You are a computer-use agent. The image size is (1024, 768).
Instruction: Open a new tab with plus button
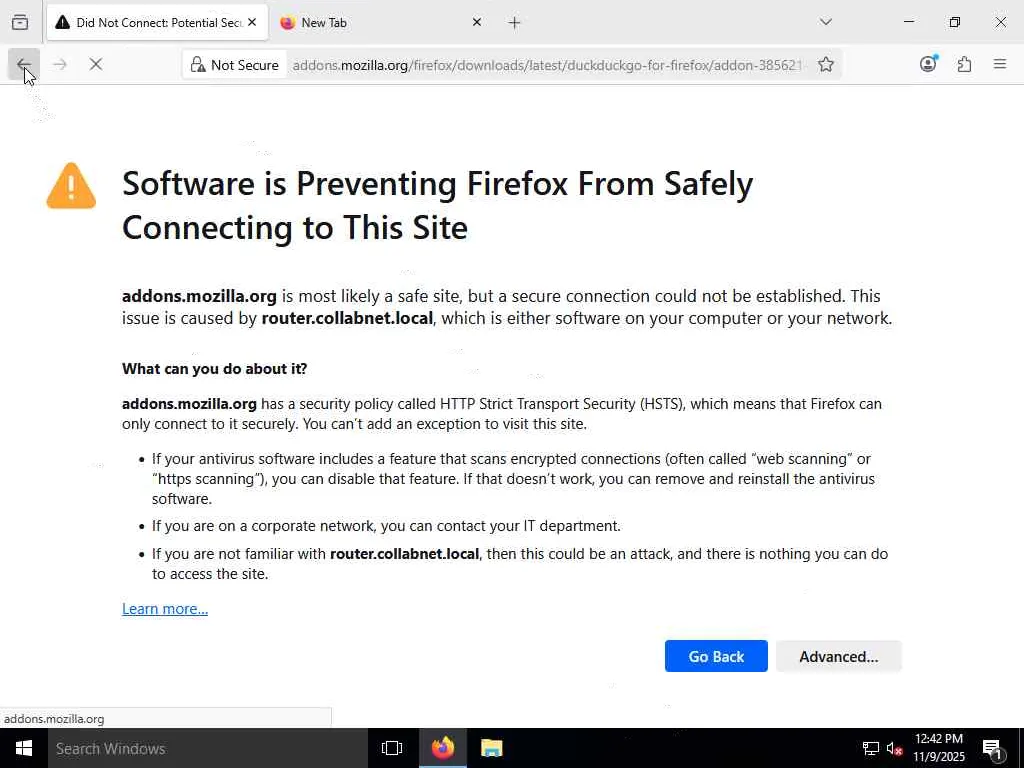(514, 22)
